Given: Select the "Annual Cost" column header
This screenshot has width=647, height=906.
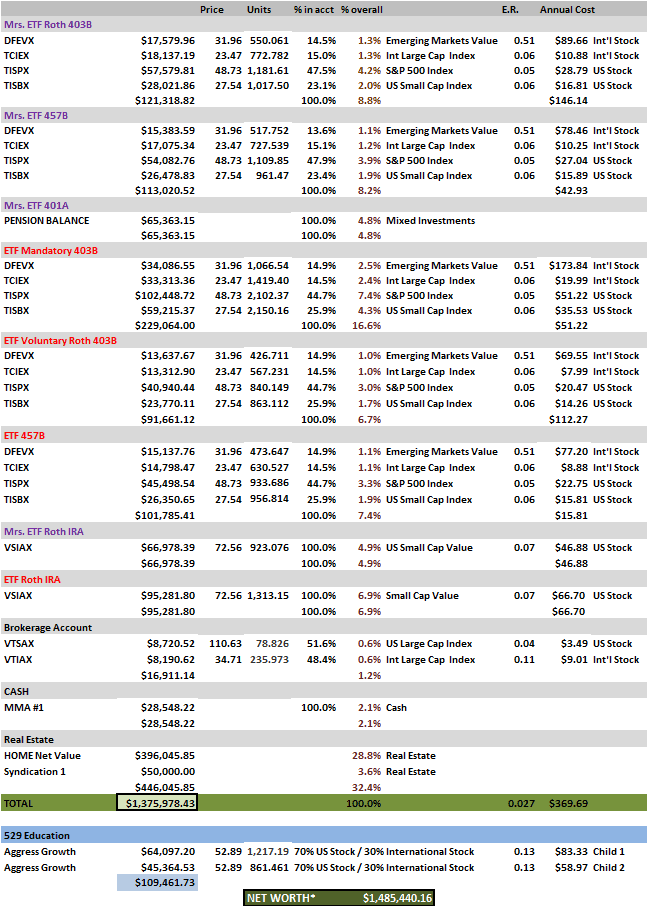Looking at the screenshot, I should [x=567, y=9].
